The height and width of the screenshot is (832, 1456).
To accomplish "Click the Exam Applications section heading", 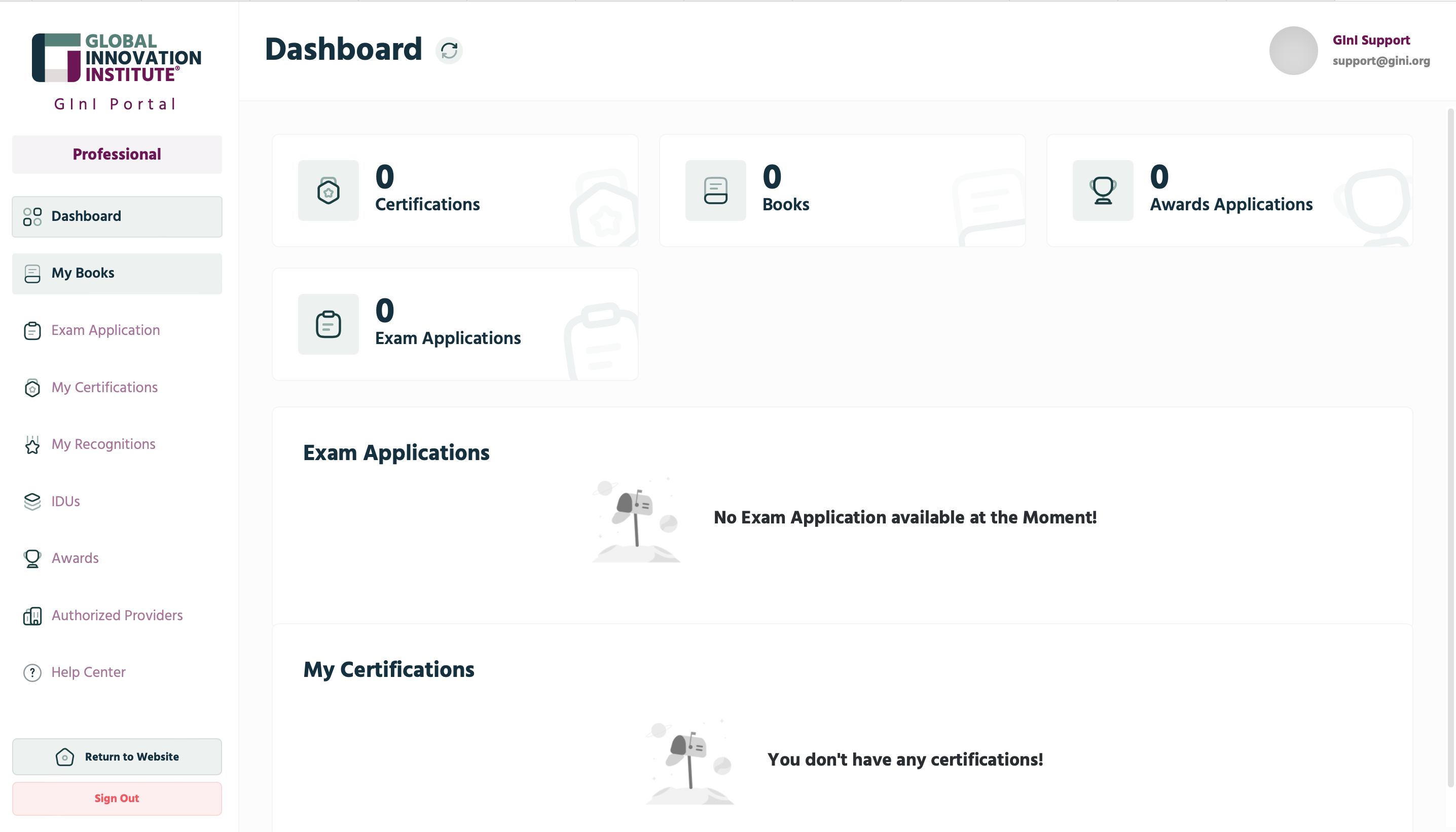I will tap(396, 453).
